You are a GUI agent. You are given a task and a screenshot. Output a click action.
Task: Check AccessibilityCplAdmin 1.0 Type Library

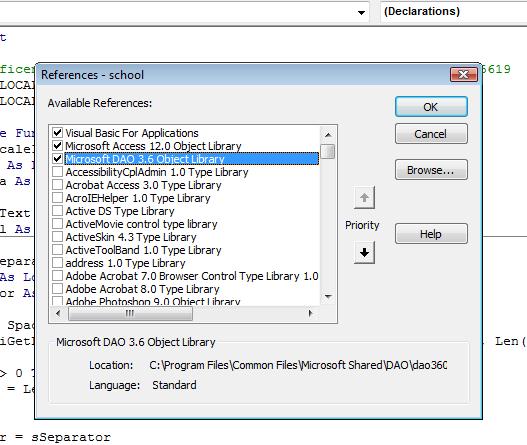point(57,171)
